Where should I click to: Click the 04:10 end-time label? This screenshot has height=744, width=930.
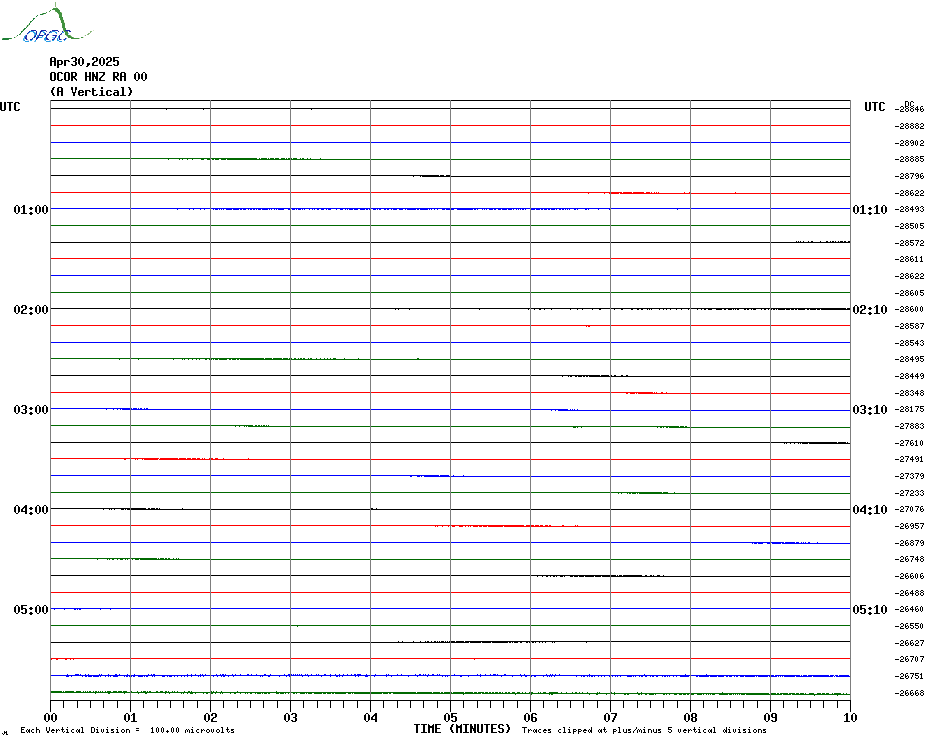(x=870, y=510)
